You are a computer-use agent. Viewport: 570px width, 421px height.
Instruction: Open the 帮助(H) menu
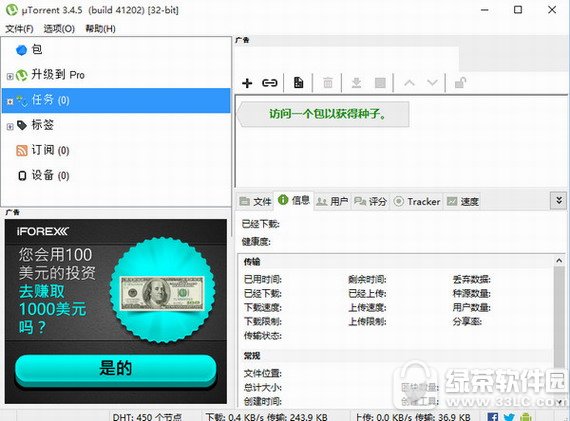[100, 29]
